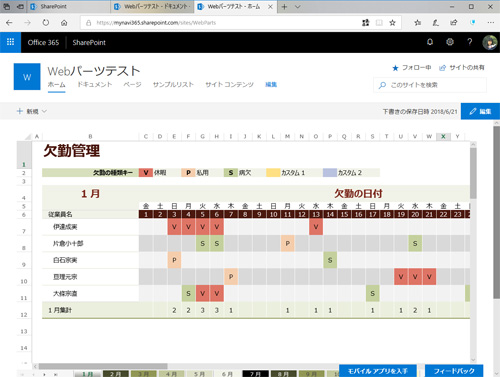
Task: Click the help question mark icon
Action: point(470,42)
